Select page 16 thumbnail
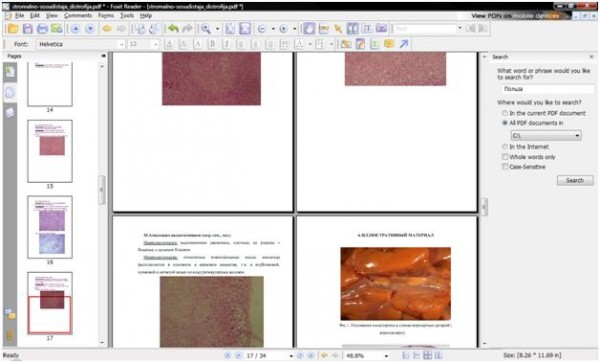Viewport: 600px width, 363px height. [x=50, y=227]
